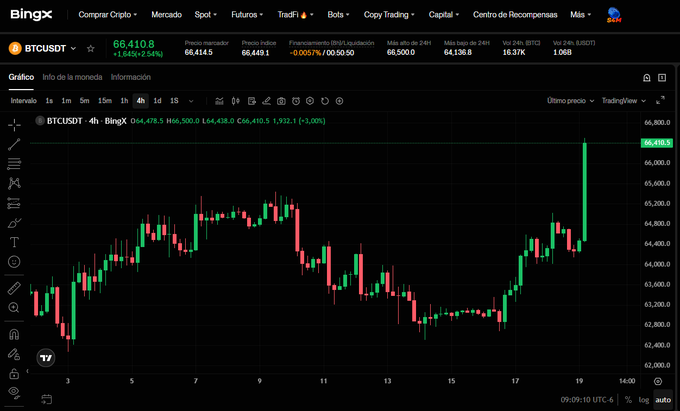Select the 15m interval
This screenshot has height=411, width=680.
click(105, 101)
